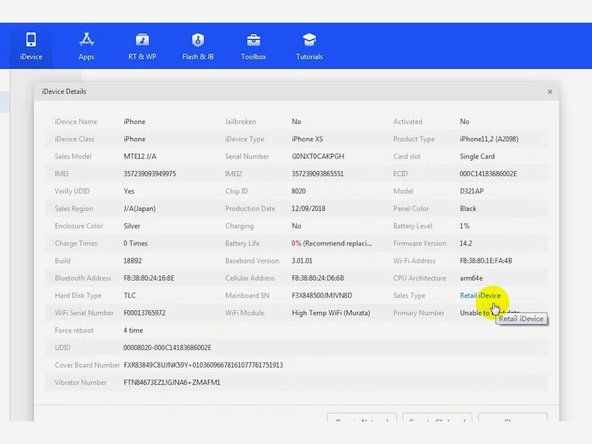Select the Hard Disk Type TLC
The width and height of the screenshot is (592, 444).
point(130,295)
